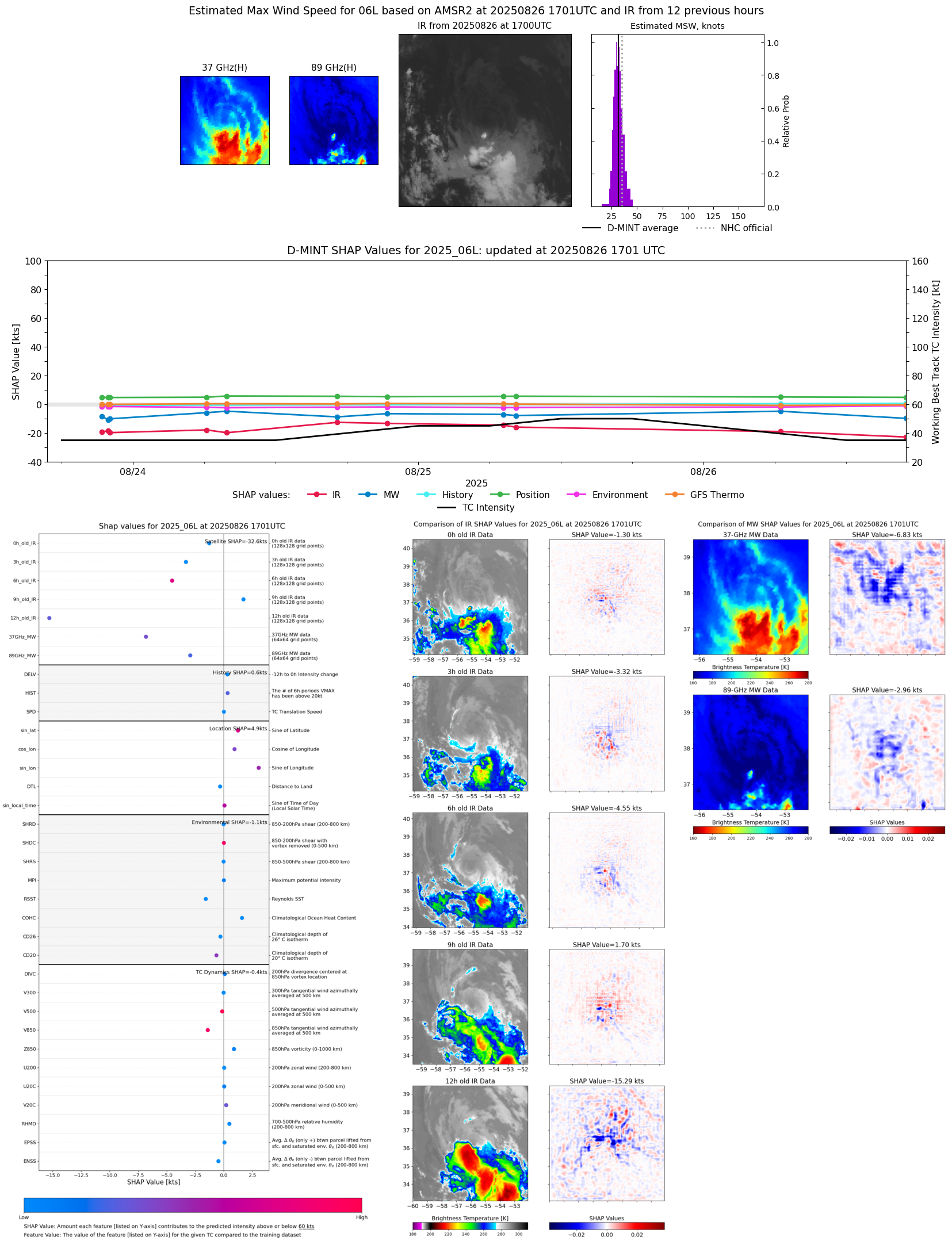This screenshot has height=1241, width=952.
Task: Select the sin_lon data point dot
Action: point(258,768)
